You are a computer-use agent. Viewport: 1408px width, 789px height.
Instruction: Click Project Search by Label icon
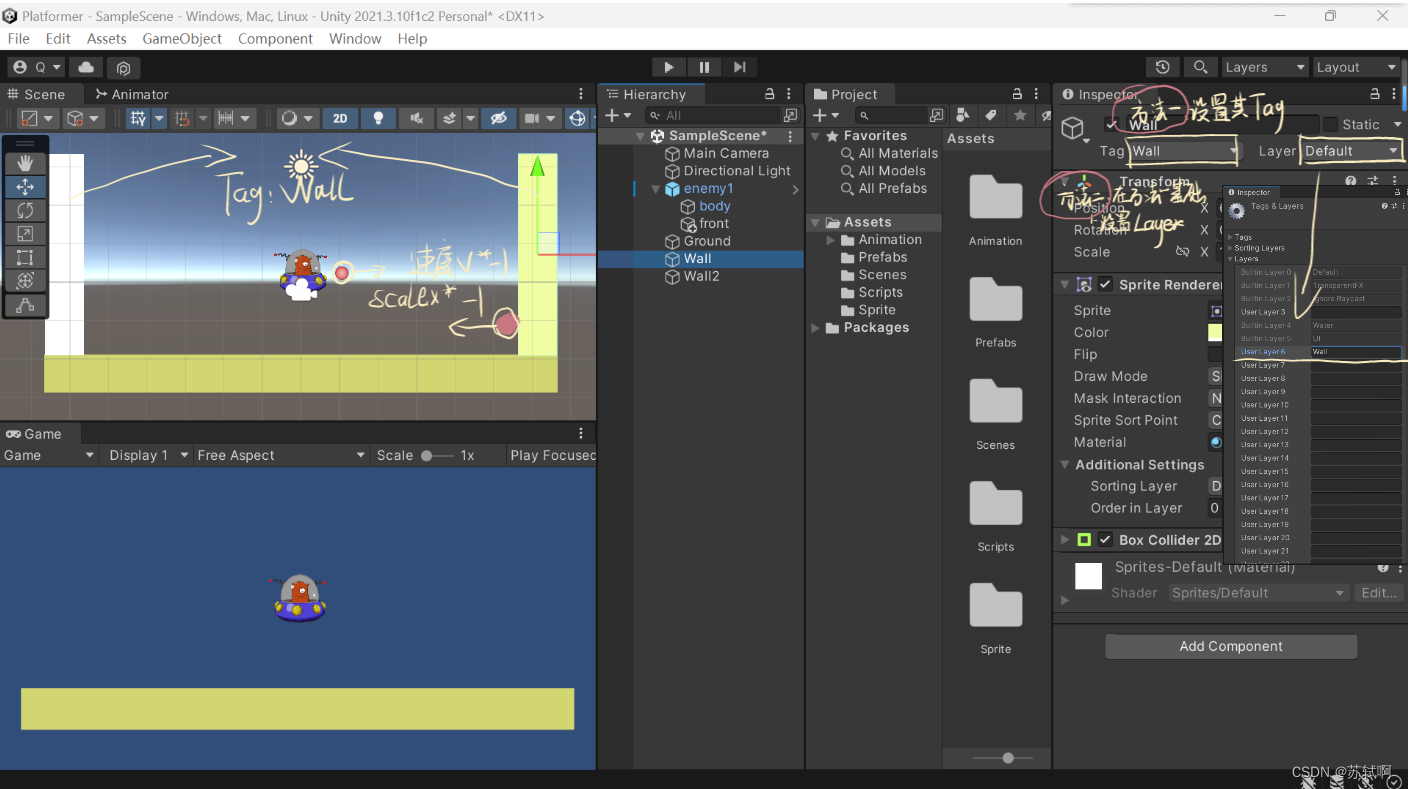tap(991, 115)
